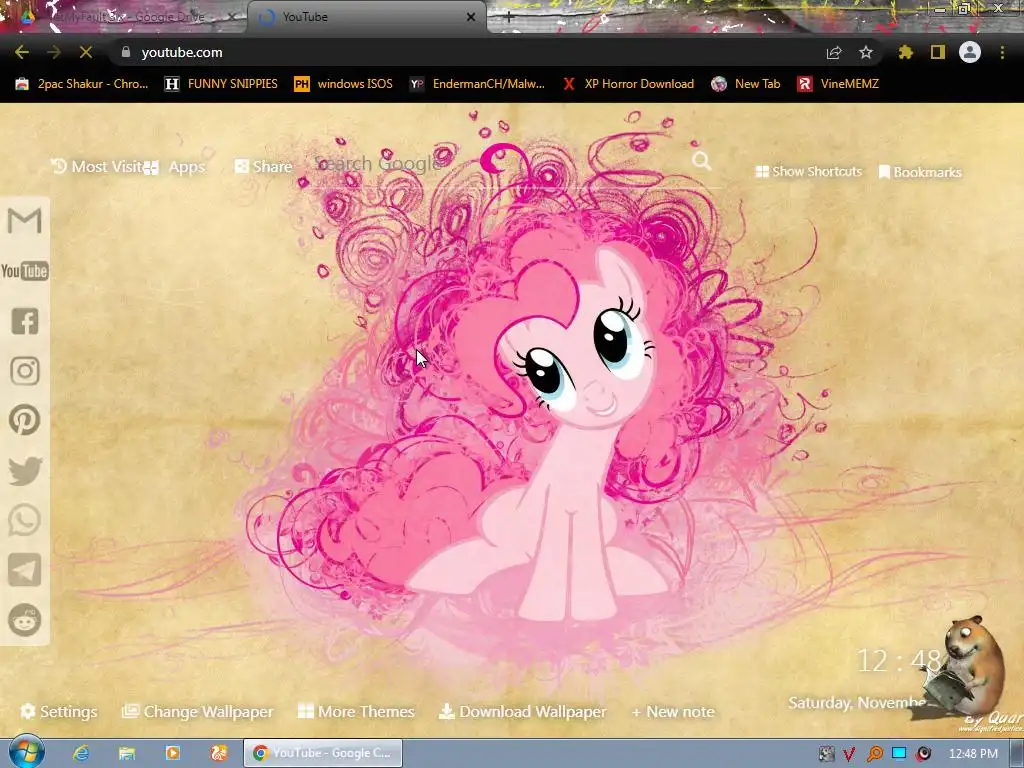The height and width of the screenshot is (768, 1024).
Task: Select the YouTube browser tab
Action: click(x=366, y=17)
